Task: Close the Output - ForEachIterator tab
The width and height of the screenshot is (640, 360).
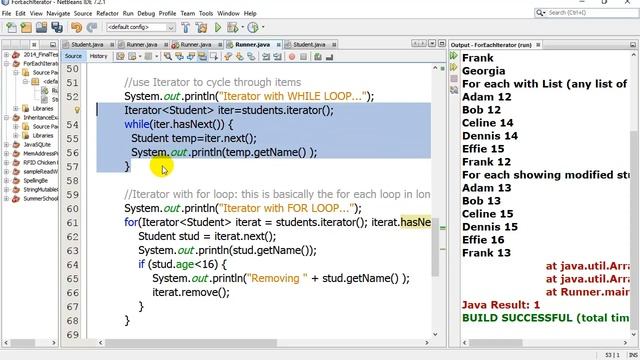Action: 538,44
